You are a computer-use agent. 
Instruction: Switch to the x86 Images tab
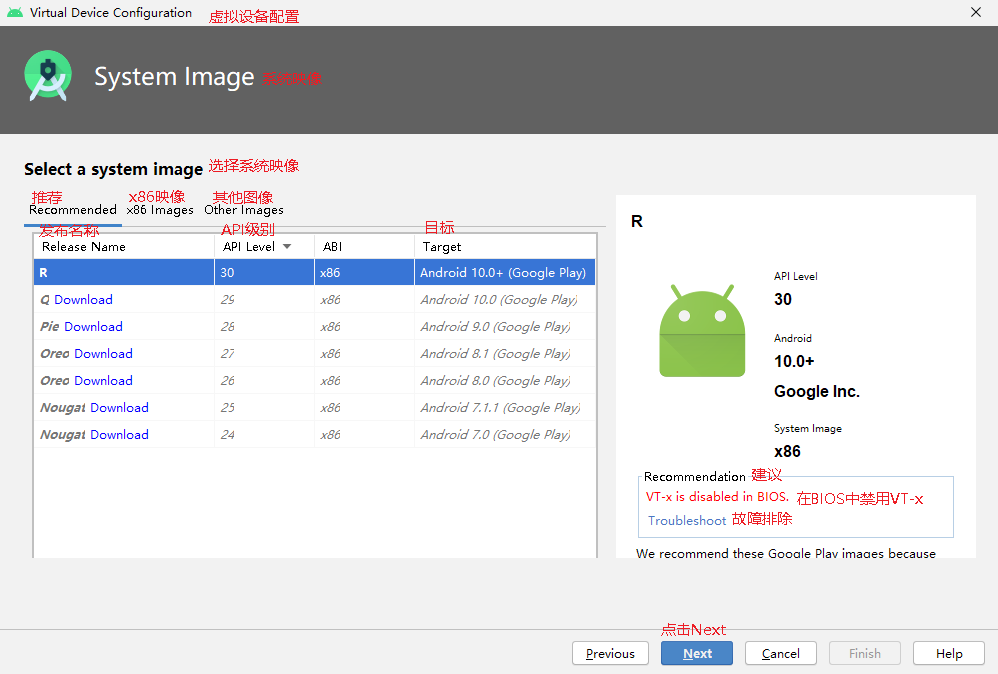click(160, 209)
